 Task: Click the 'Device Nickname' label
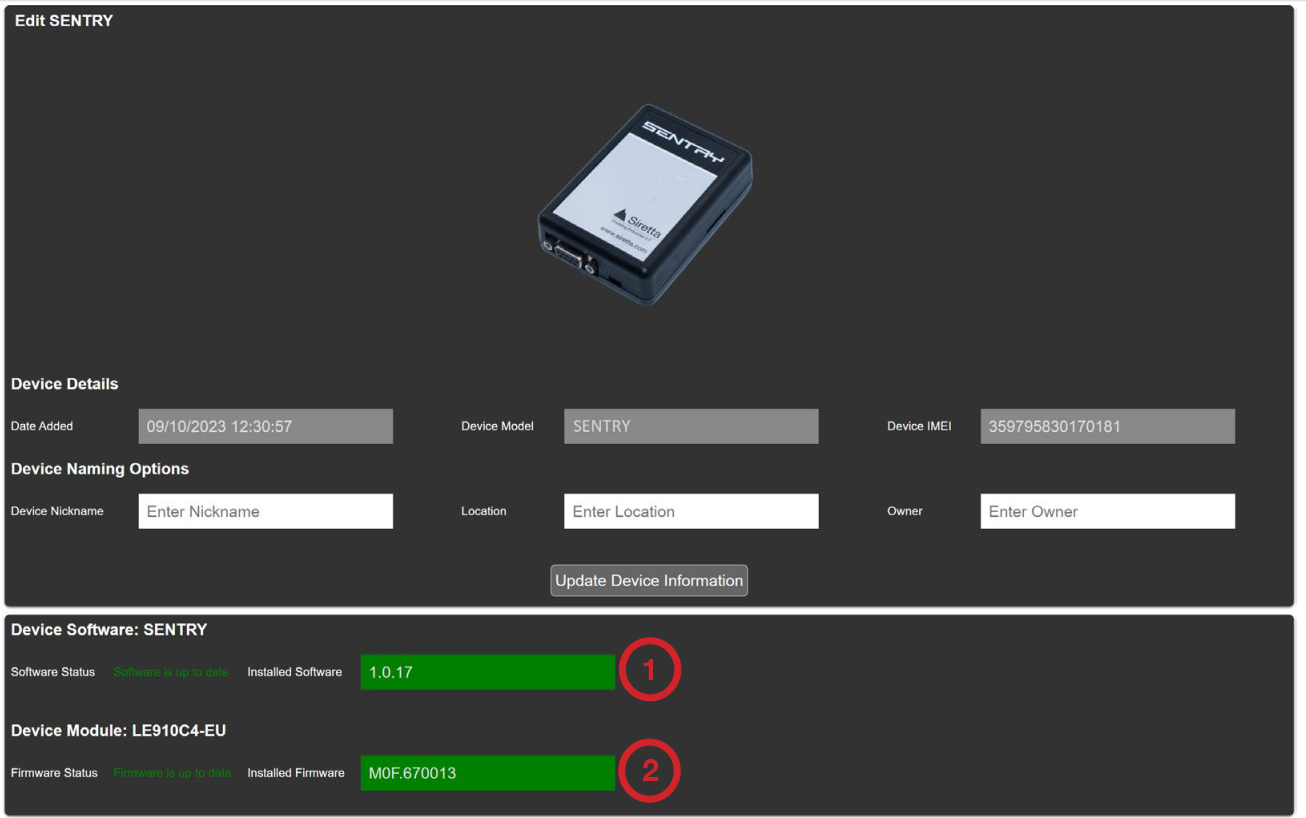pyautogui.click(x=57, y=511)
